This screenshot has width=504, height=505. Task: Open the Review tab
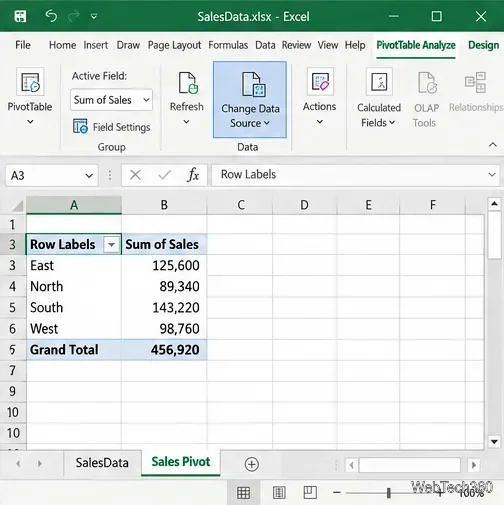point(296,45)
